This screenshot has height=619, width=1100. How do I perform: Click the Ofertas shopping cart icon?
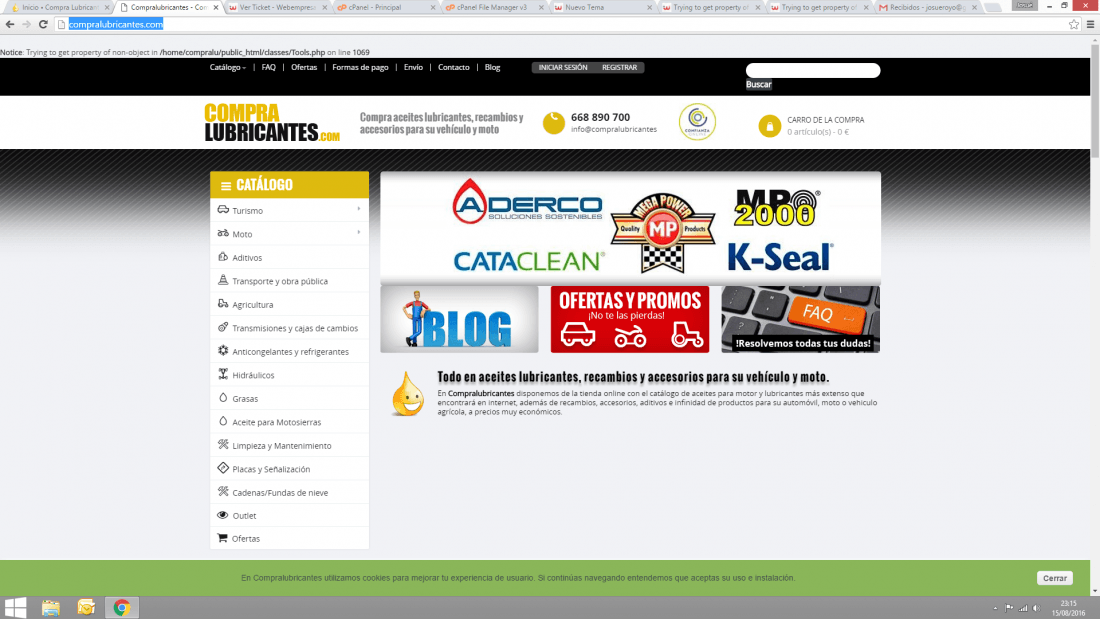222,538
